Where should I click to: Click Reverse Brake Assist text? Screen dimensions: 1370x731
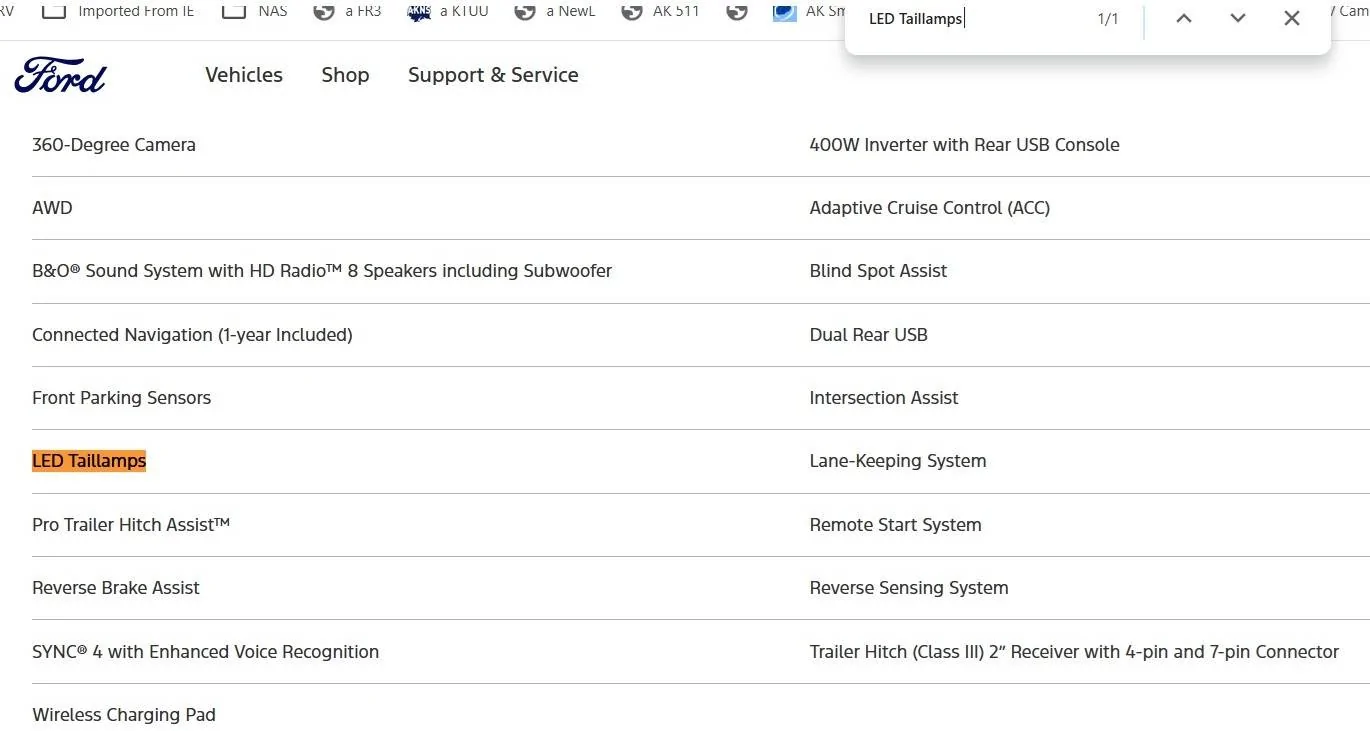click(x=116, y=588)
